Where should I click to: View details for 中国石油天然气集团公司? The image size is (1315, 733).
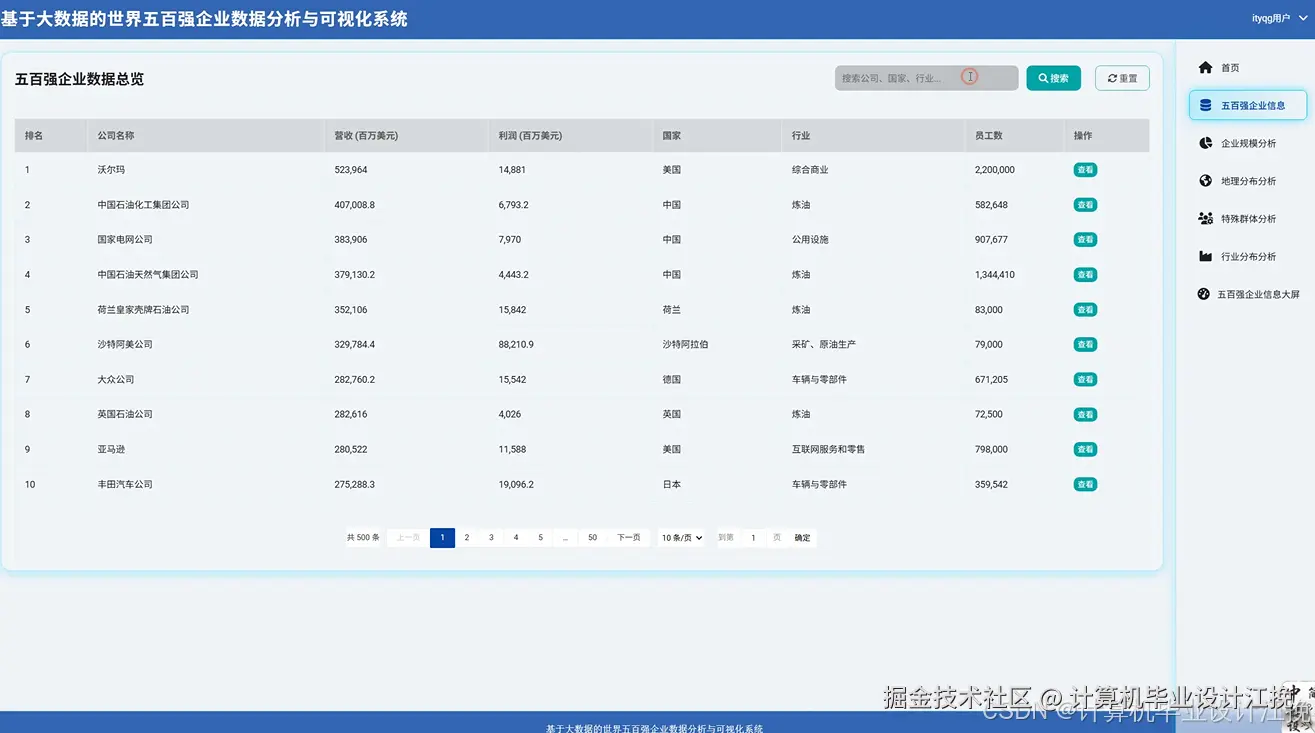[1085, 275]
